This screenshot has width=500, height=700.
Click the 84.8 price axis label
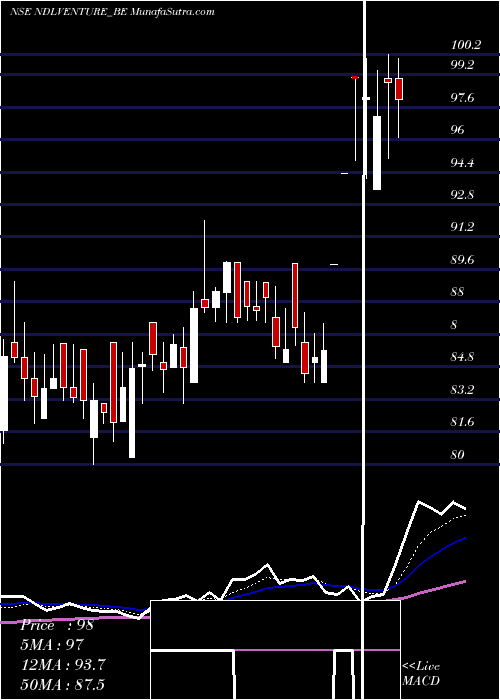pyautogui.click(x=462, y=357)
